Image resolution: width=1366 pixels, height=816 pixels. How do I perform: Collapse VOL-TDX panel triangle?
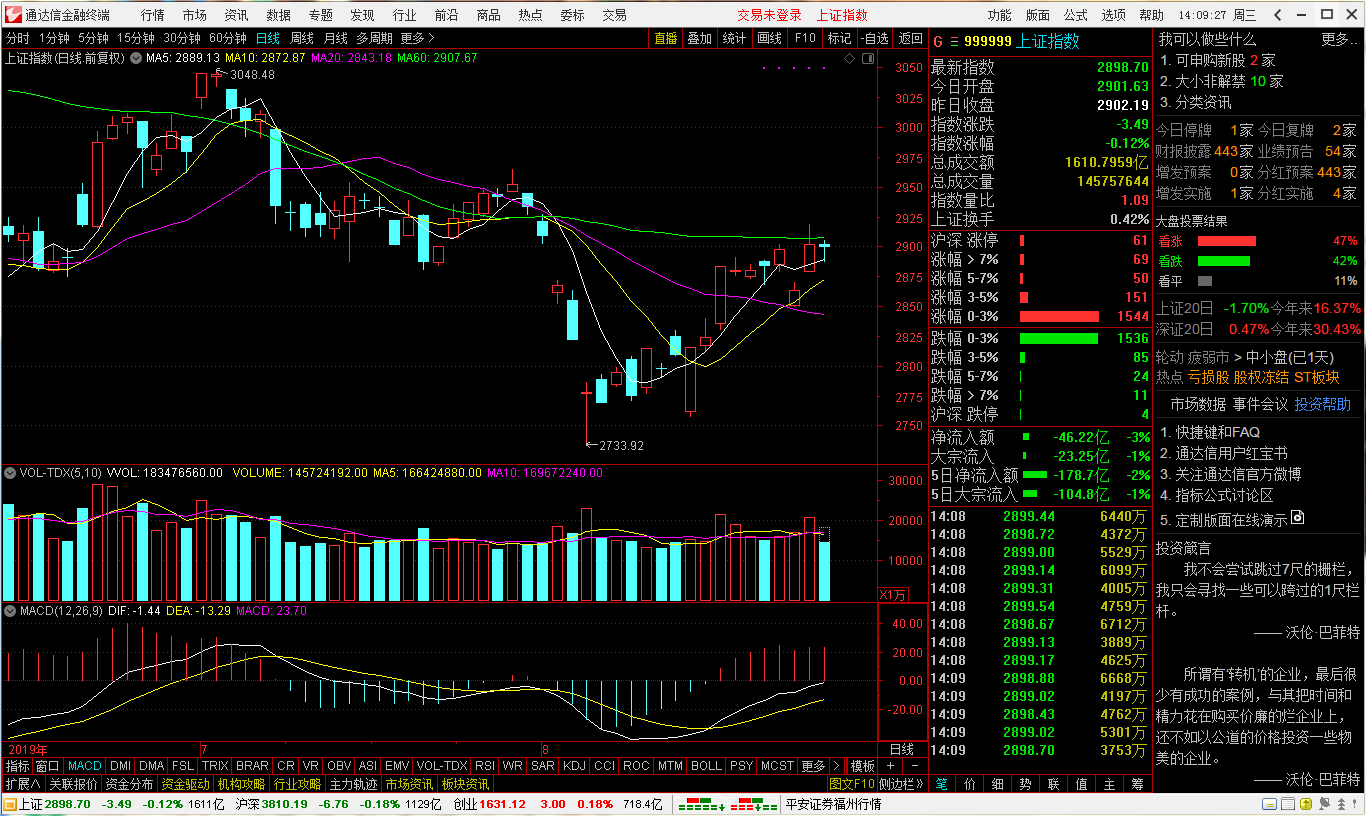[10, 473]
